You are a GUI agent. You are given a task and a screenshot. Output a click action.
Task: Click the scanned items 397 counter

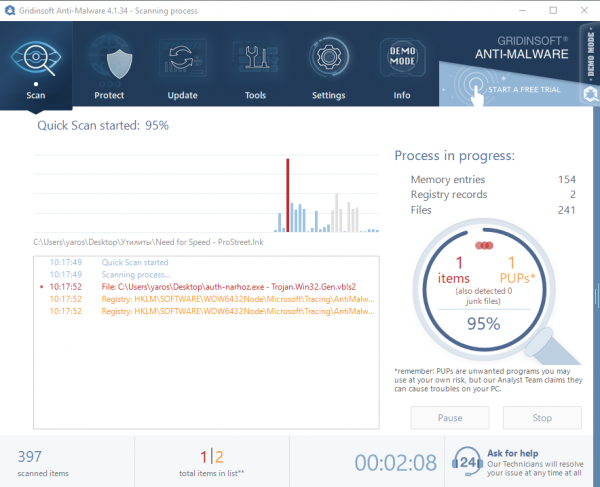click(x=43, y=463)
